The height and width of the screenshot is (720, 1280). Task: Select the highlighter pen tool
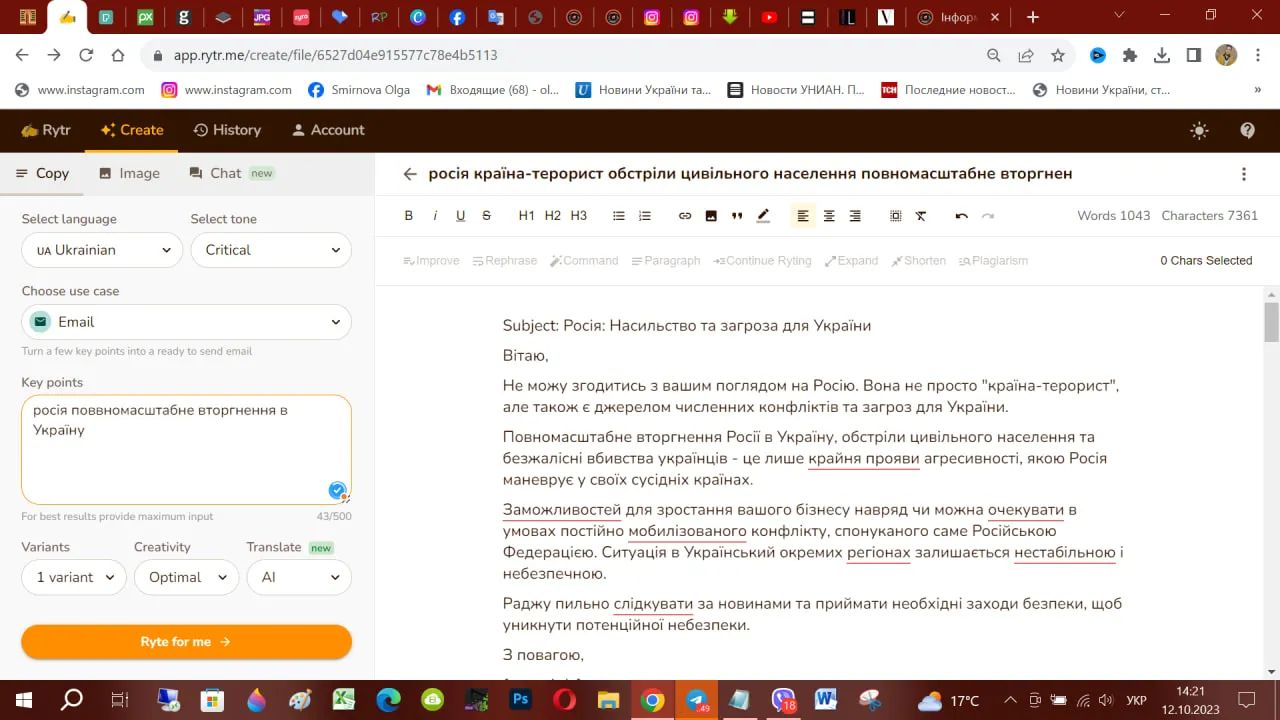pyautogui.click(x=763, y=215)
